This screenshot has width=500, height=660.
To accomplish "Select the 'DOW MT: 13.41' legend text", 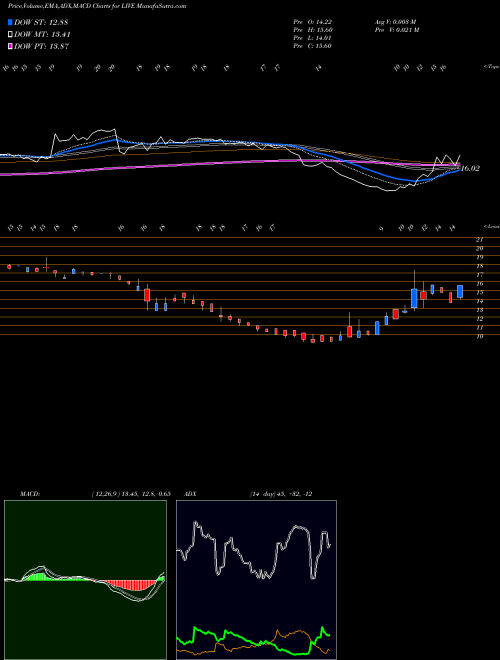I will pyautogui.click(x=42, y=35).
